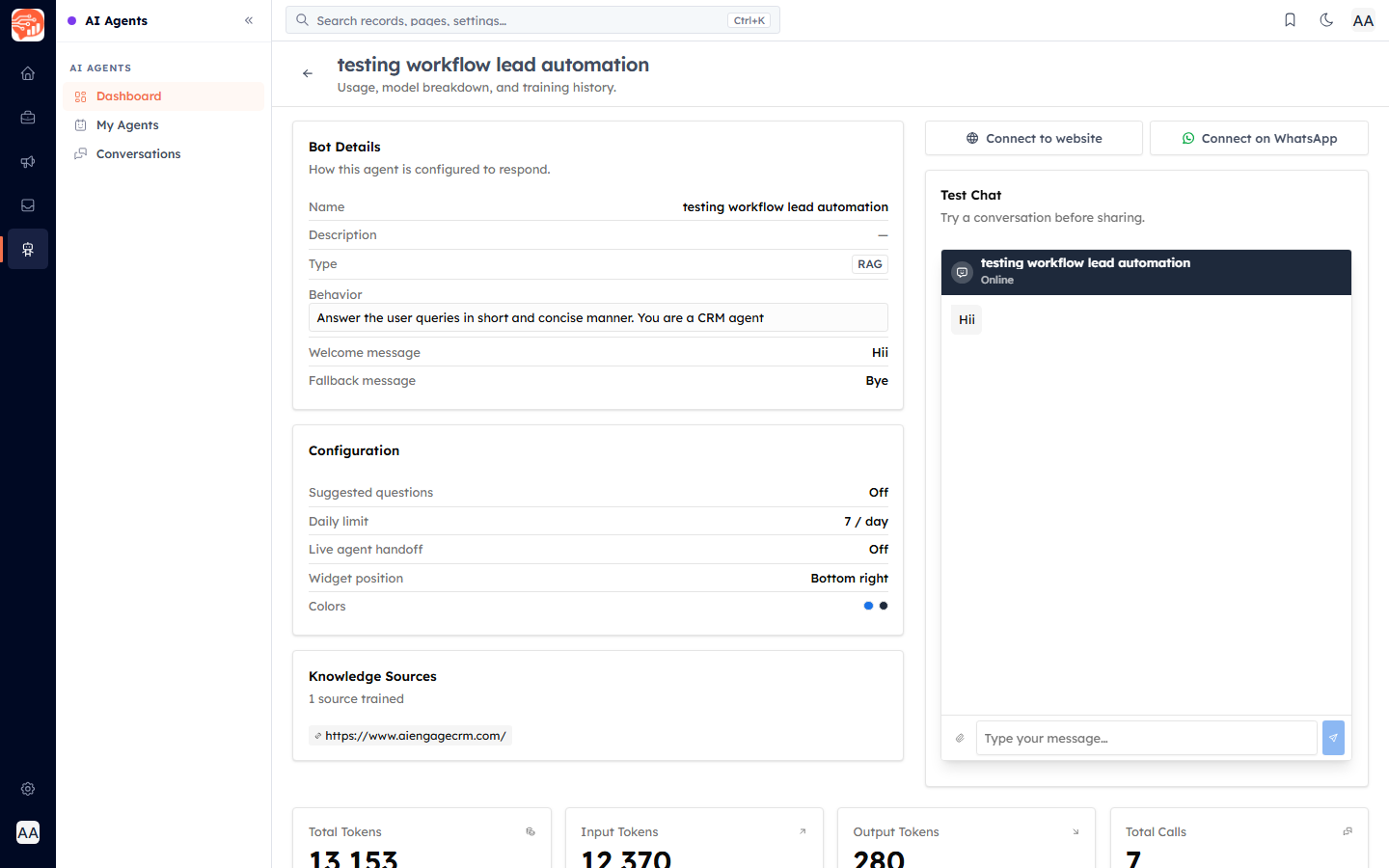Open the AA profile menu top right
Viewport: 1389px width, 868px height.
point(1363,20)
